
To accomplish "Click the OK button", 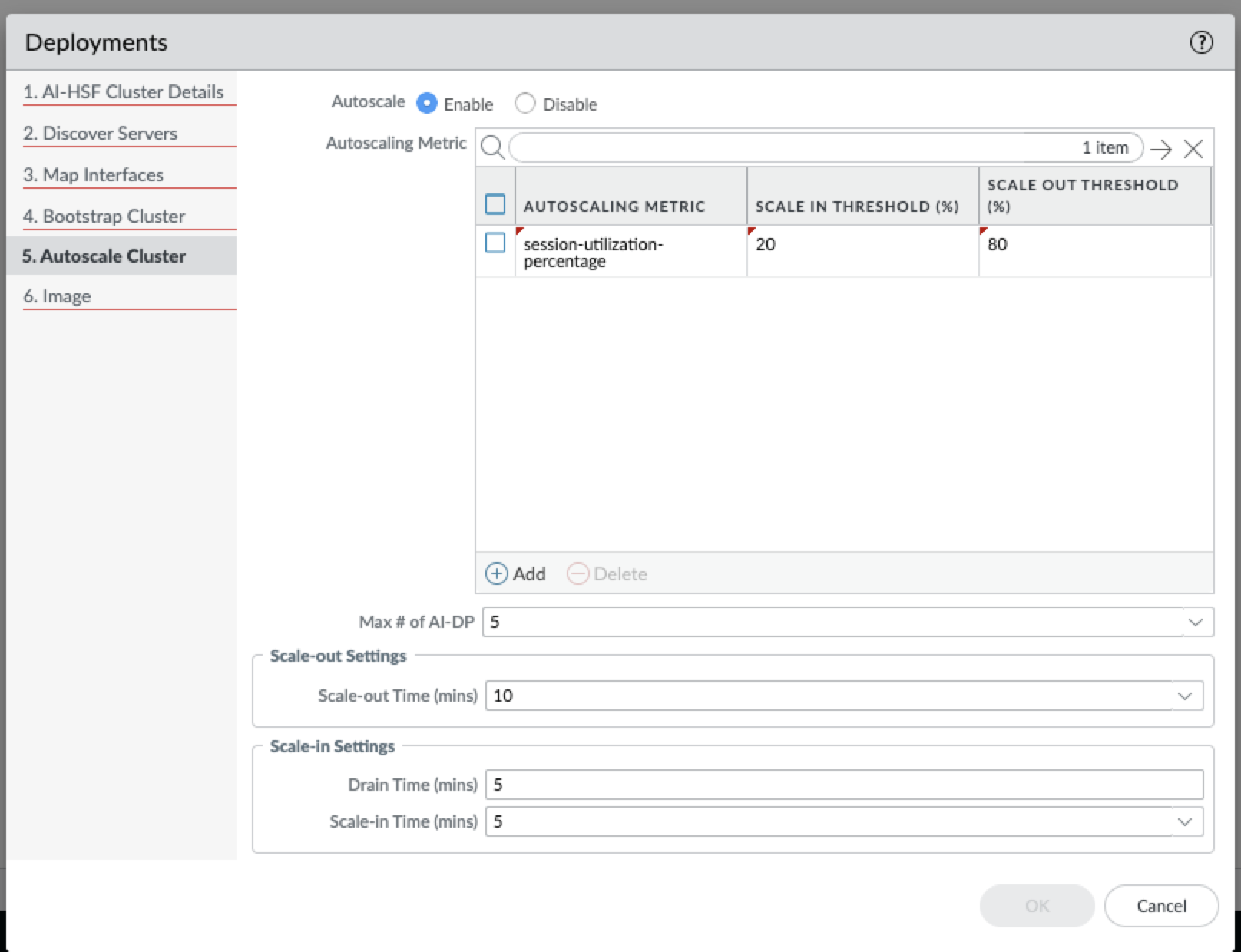I will [1037, 906].
